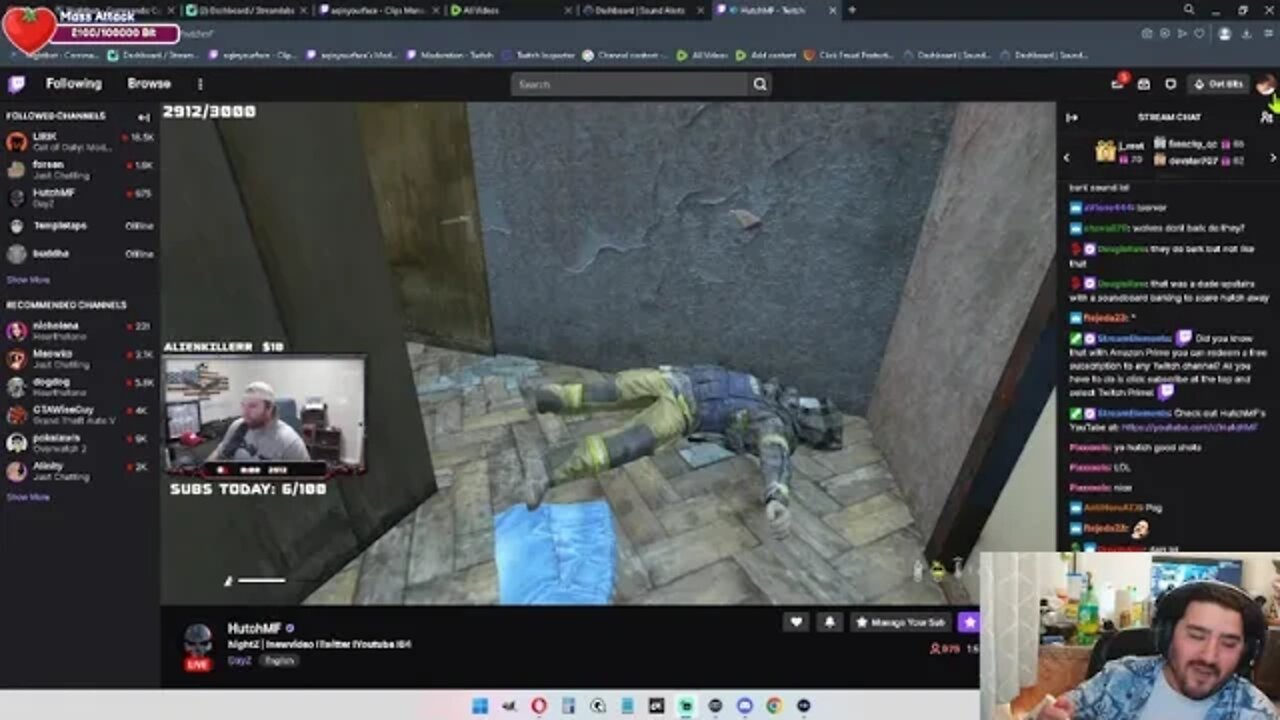Open GTAWiseGuy recommended channel
The width and height of the screenshot is (1280, 720).
pyautogui.click(x=80, y=414)
